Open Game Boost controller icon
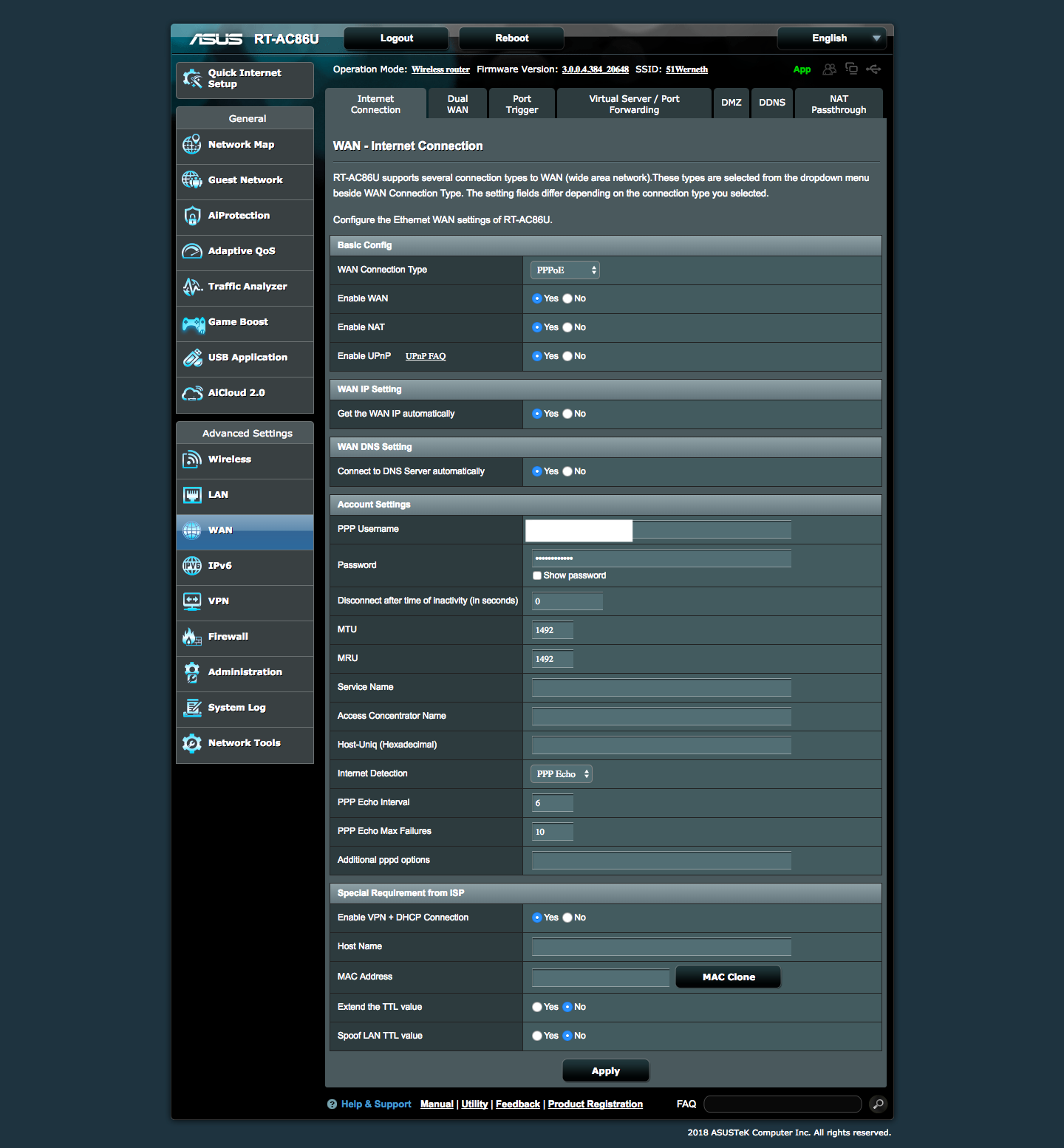 click(x=193, y=323)
